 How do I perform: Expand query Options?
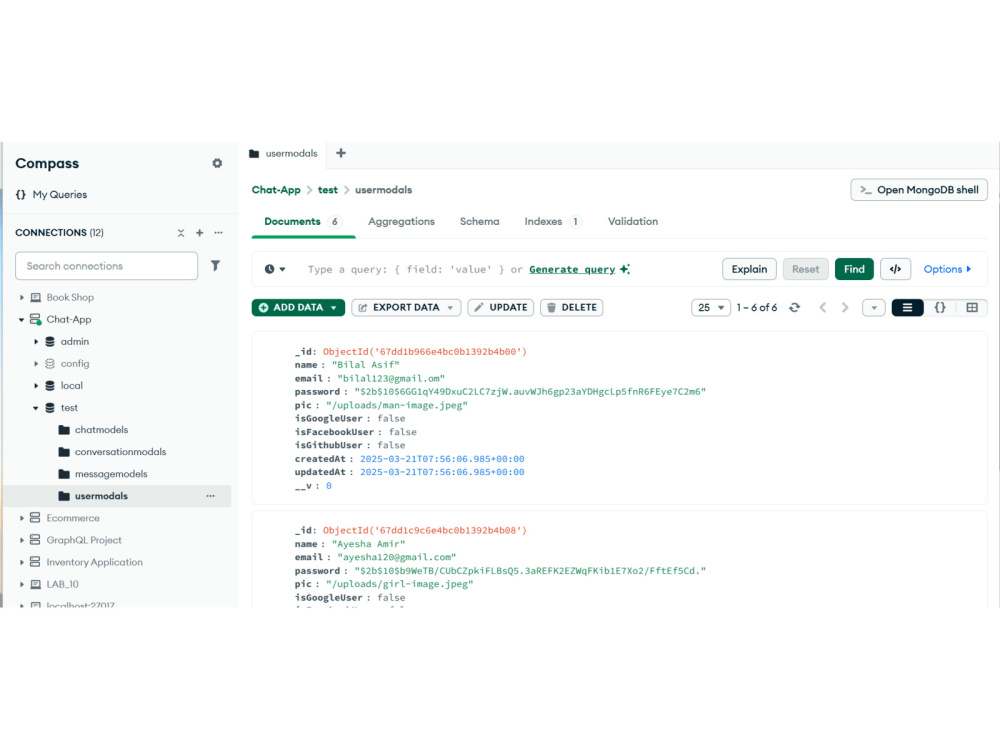click(x=947, y=269)
